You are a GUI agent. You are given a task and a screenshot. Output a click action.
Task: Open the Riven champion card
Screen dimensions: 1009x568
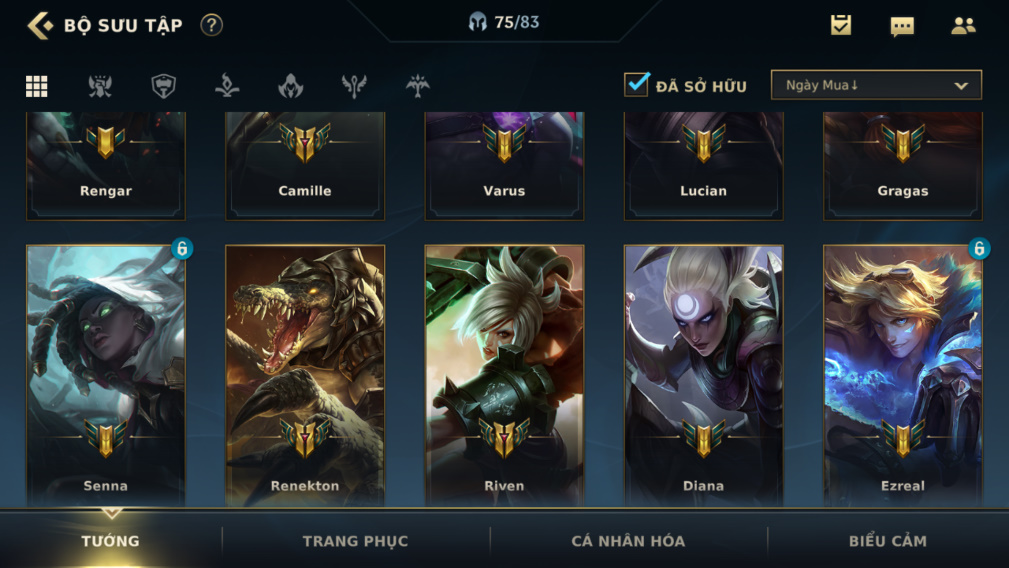[504, 376]
